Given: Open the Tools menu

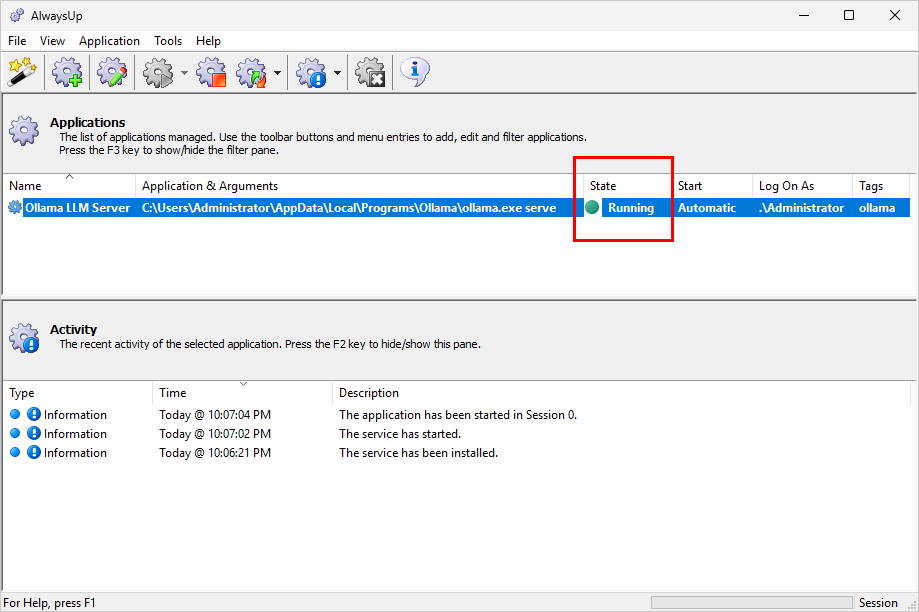Looking at the screenshot, I should coord(168,41).
